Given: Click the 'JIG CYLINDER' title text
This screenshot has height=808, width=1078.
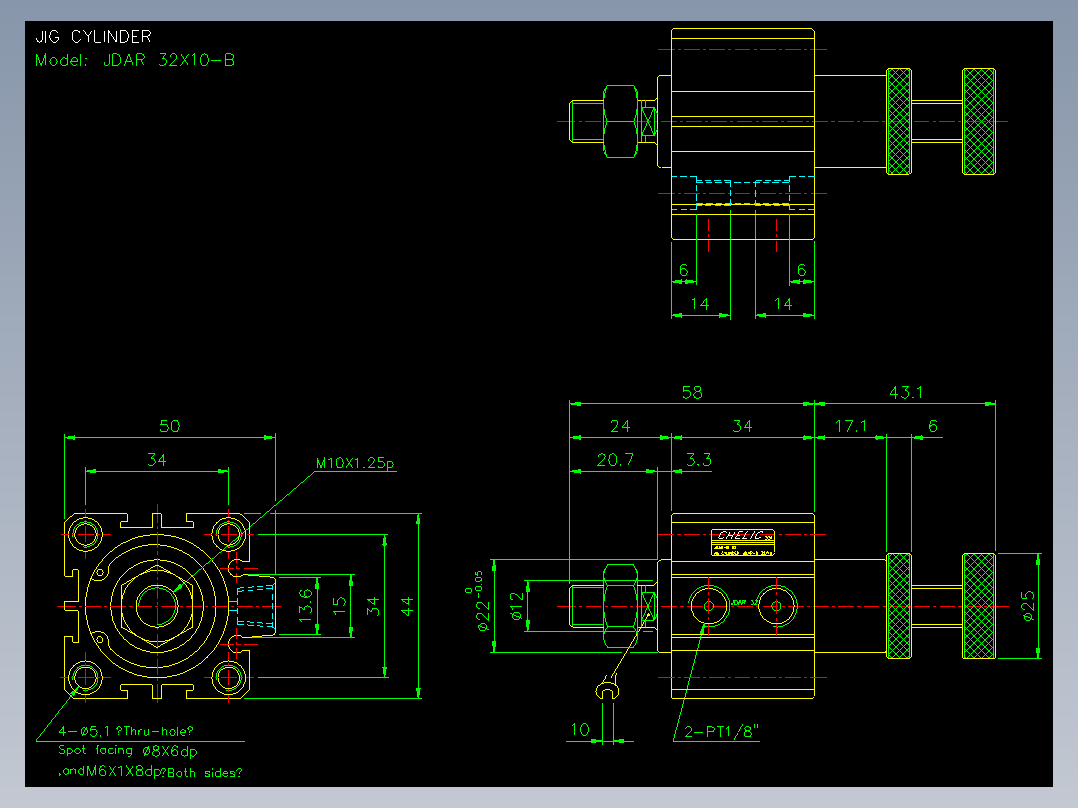Looking at the screenshot, I should (93, 36).
